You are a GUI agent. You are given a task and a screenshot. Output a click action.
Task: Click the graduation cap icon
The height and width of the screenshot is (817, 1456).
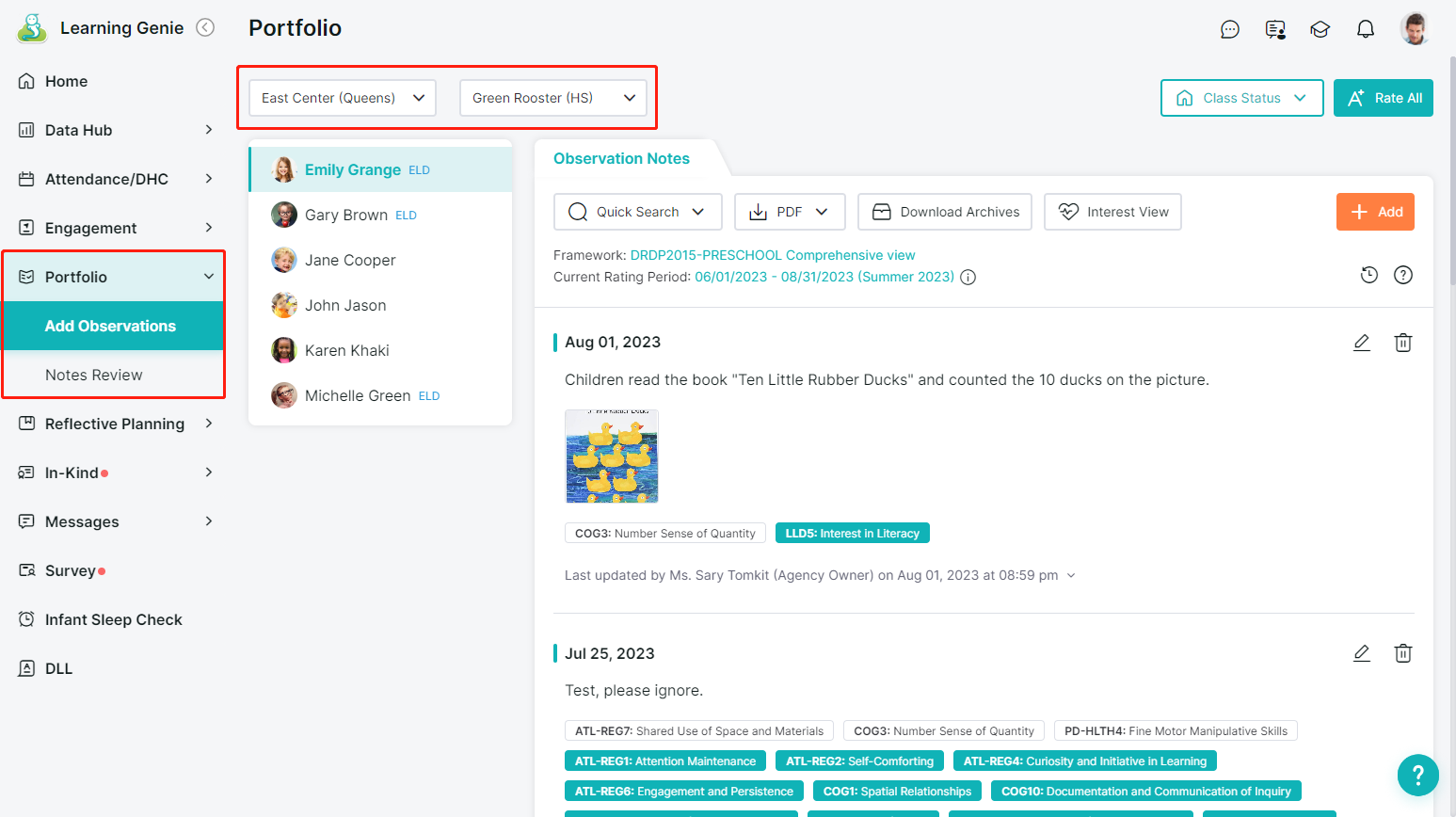(x=1320, y=29)
